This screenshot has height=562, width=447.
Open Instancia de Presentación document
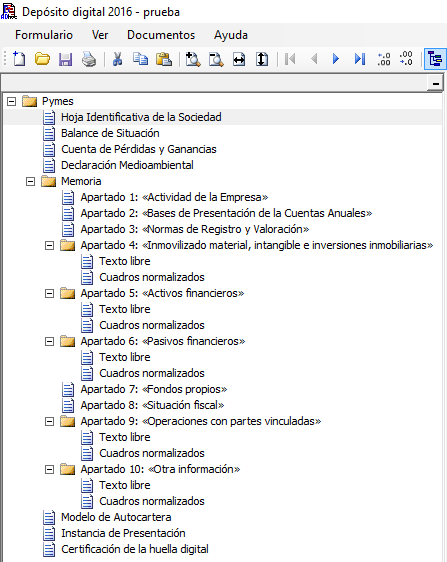123,533
